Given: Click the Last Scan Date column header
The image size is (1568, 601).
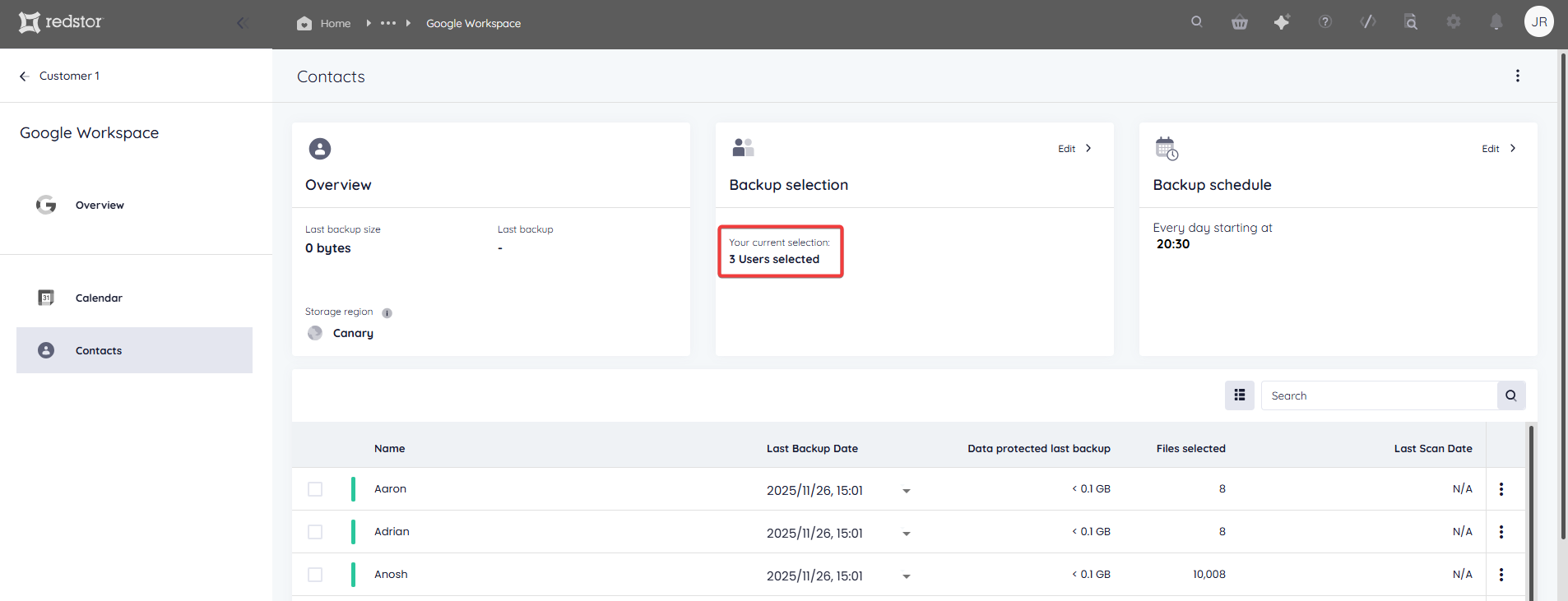Looking at the screenshot, I should pyautogui.click(x=1433, y=448).
